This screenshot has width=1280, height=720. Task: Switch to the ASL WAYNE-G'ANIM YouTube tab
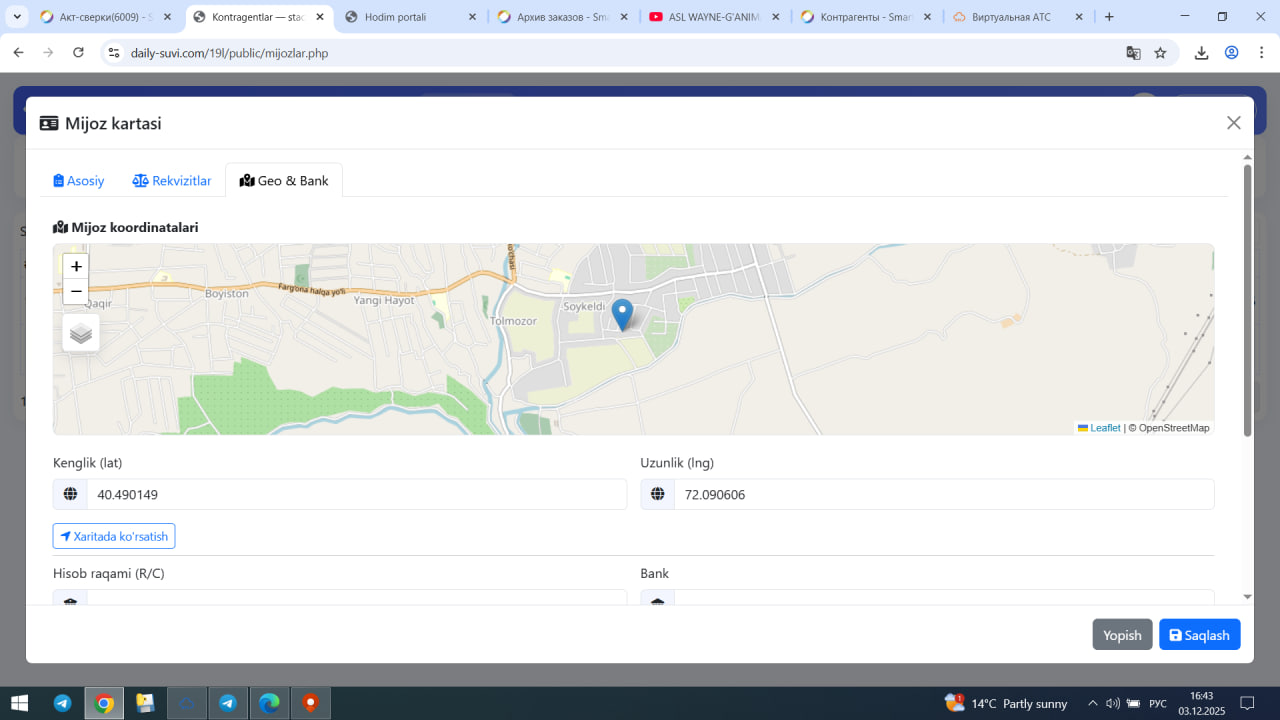[x=714, y=17]
